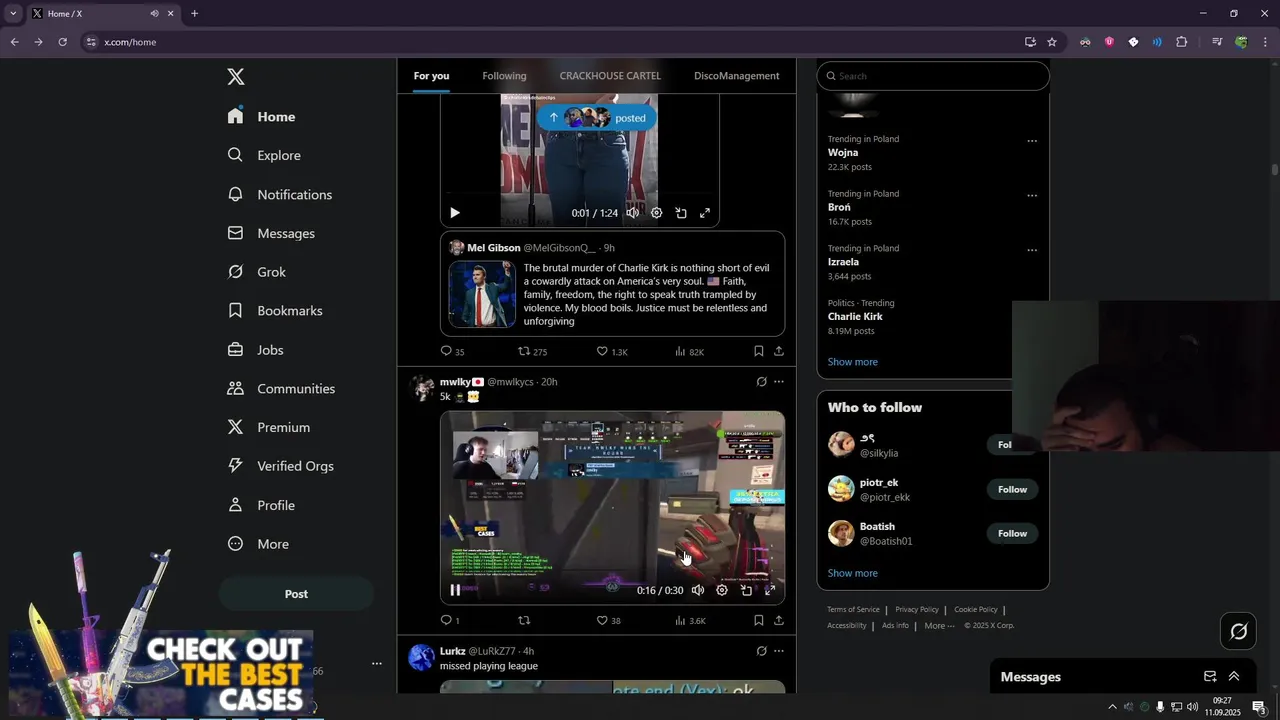Click the X logo in the sidebar

coord(236,77)
